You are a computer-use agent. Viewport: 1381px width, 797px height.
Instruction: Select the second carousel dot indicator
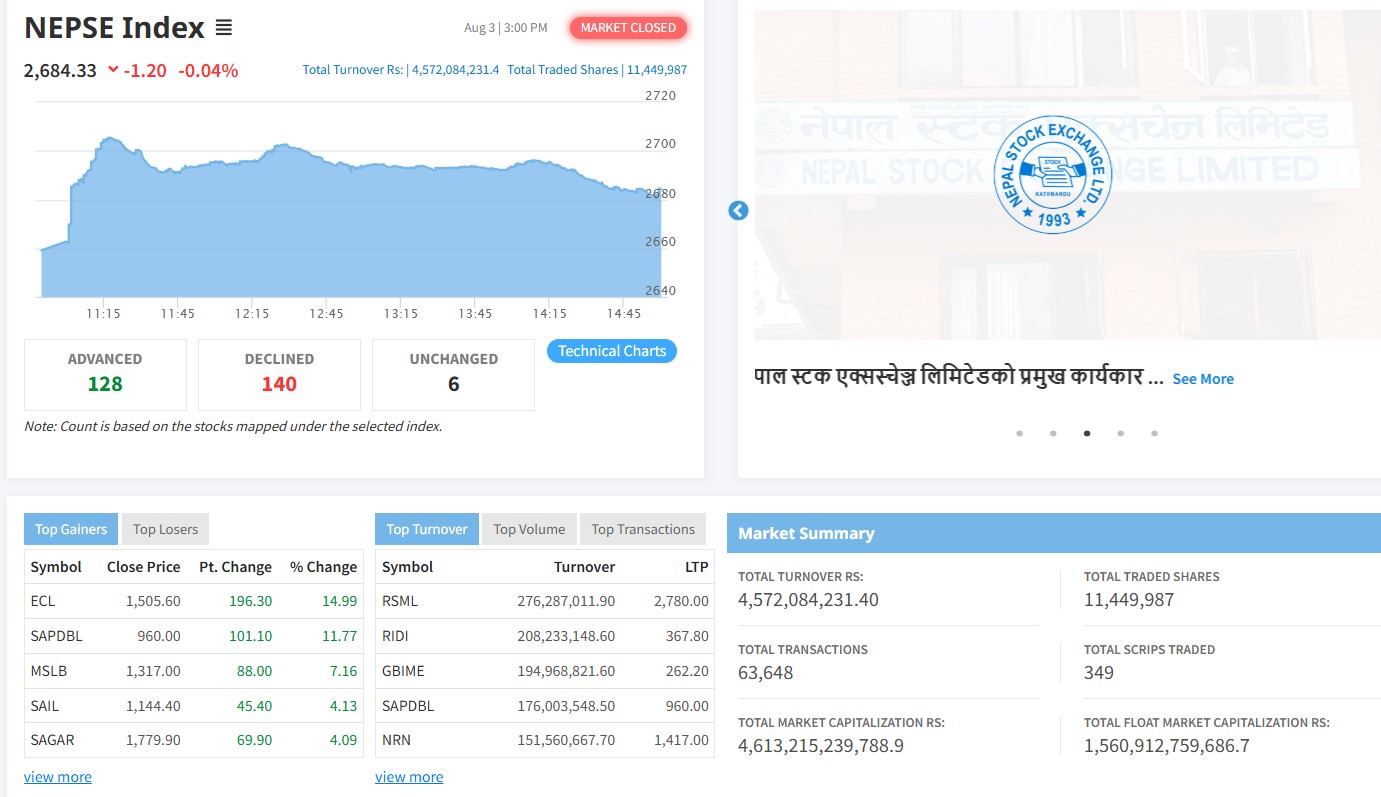(x=1053, y=434)
